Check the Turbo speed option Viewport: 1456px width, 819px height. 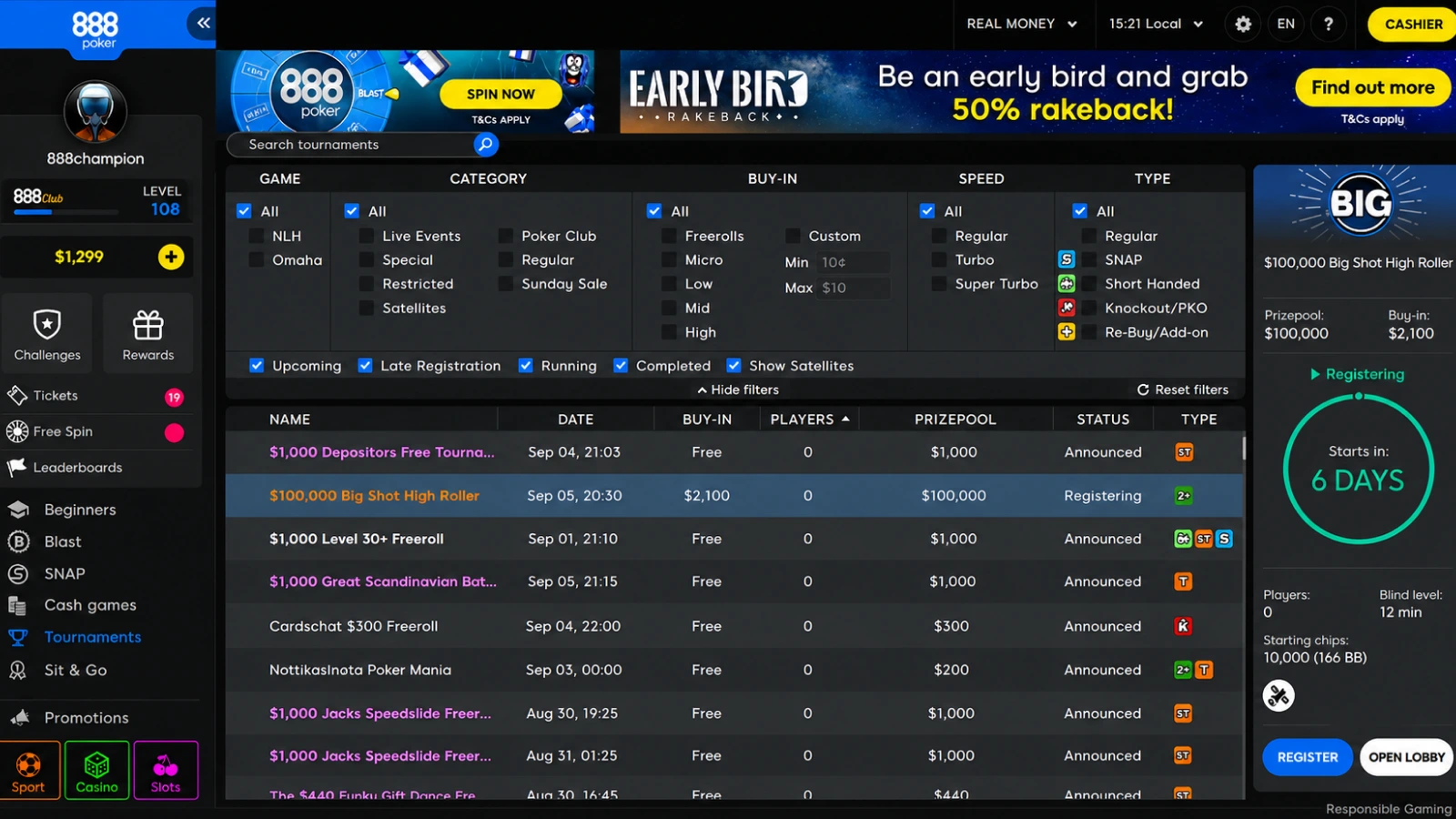click(939, 260)
